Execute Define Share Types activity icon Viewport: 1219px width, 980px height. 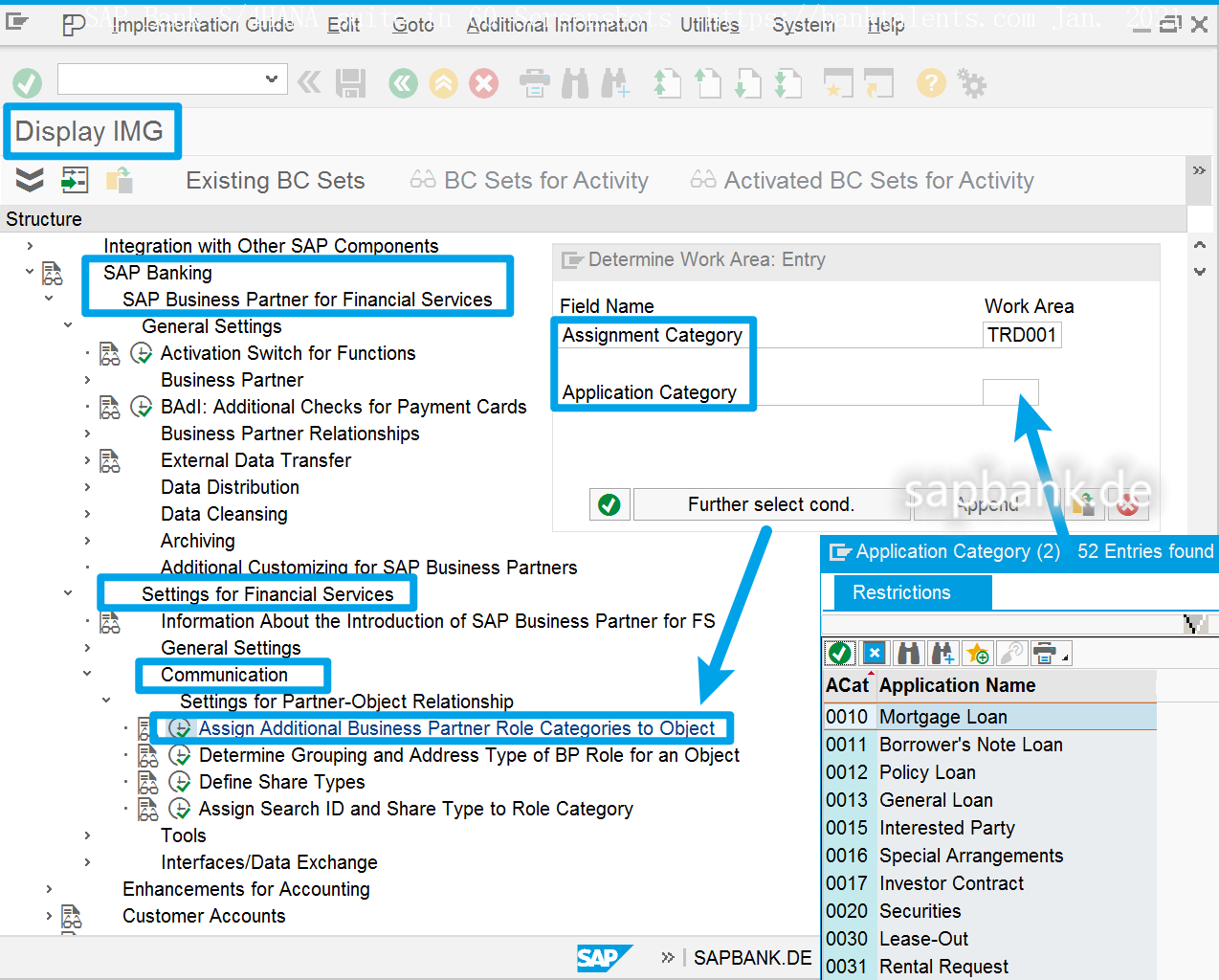click(179, 782)
